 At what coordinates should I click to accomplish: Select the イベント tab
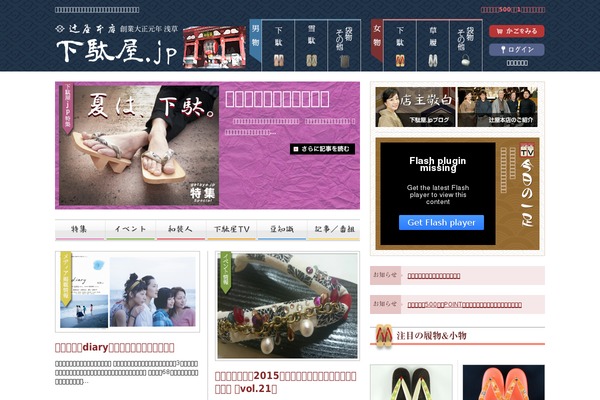click(130, 230)
